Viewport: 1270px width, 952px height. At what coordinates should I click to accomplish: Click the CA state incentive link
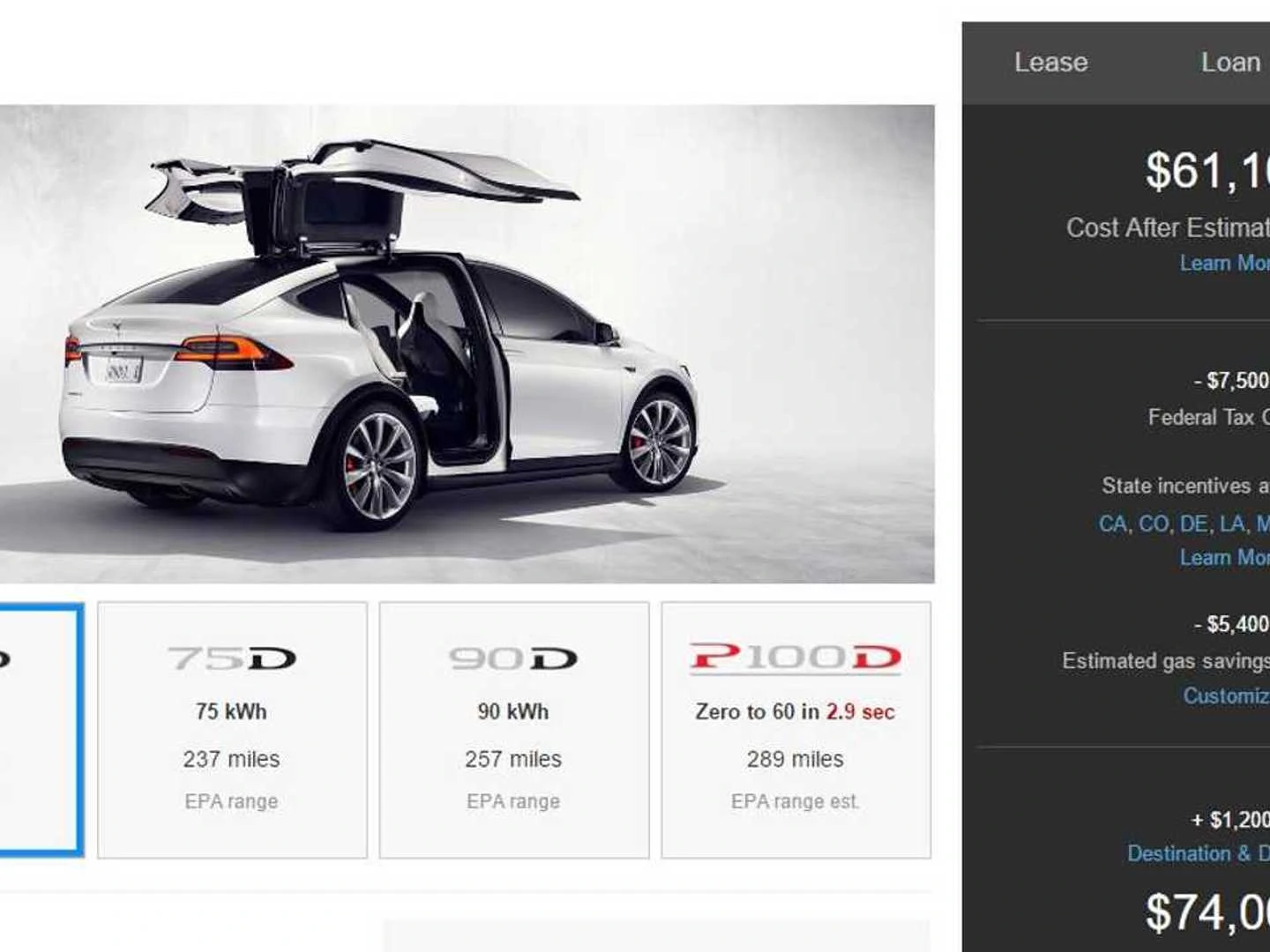pyautogui.click(x=1111, y=524)
